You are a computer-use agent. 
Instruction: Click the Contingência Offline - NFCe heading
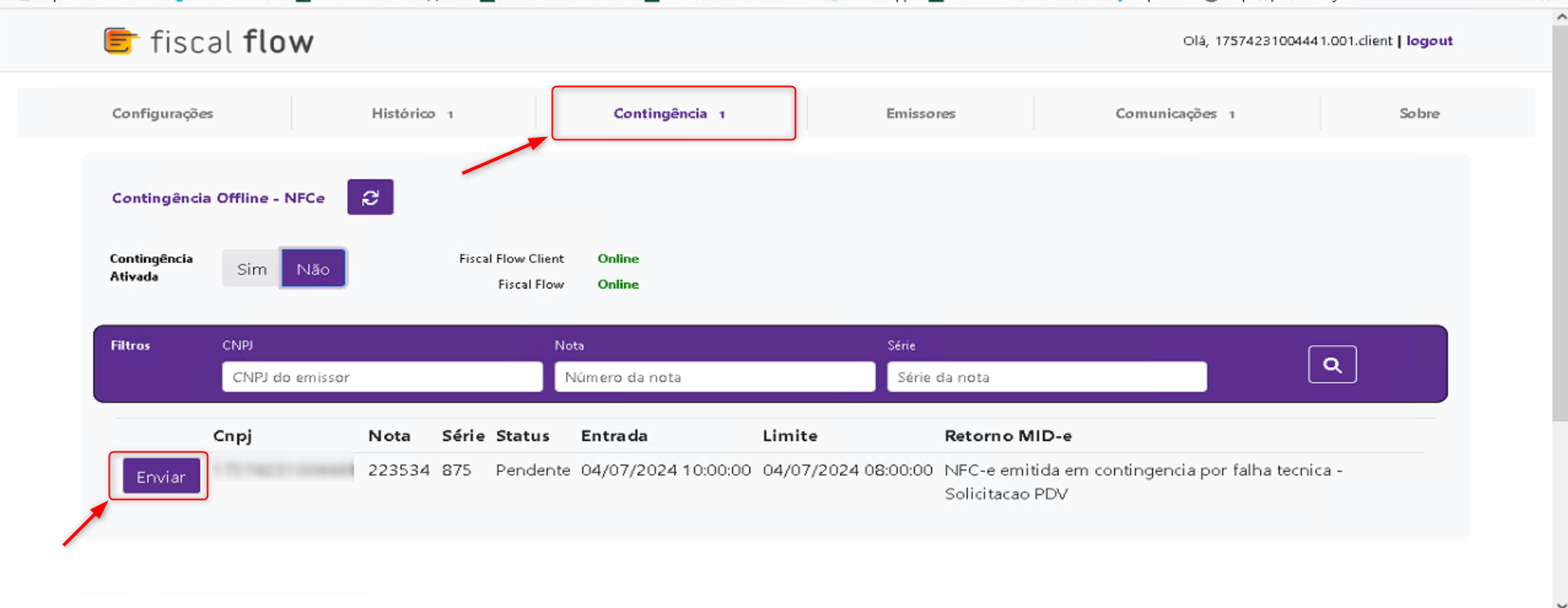pos(219,197)
